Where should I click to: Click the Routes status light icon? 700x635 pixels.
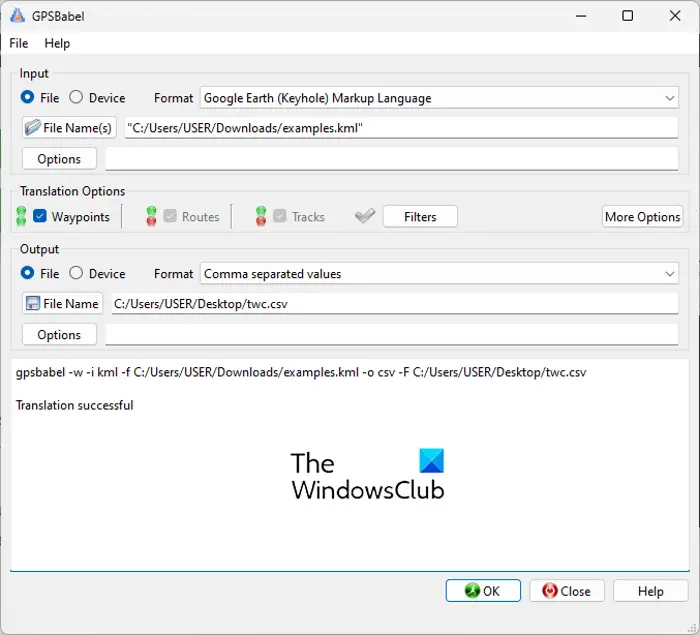[x=151, y=216]
